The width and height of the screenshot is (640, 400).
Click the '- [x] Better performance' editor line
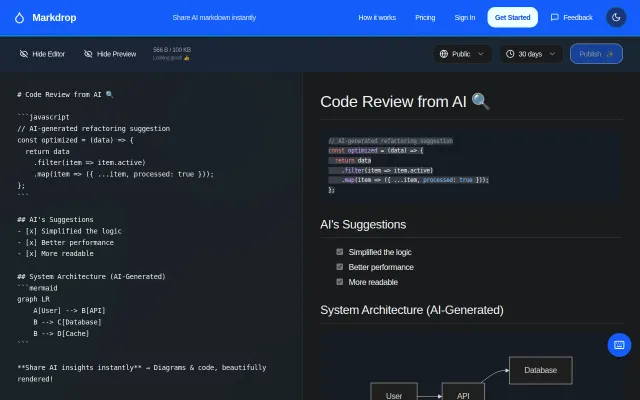click(65, 242)
